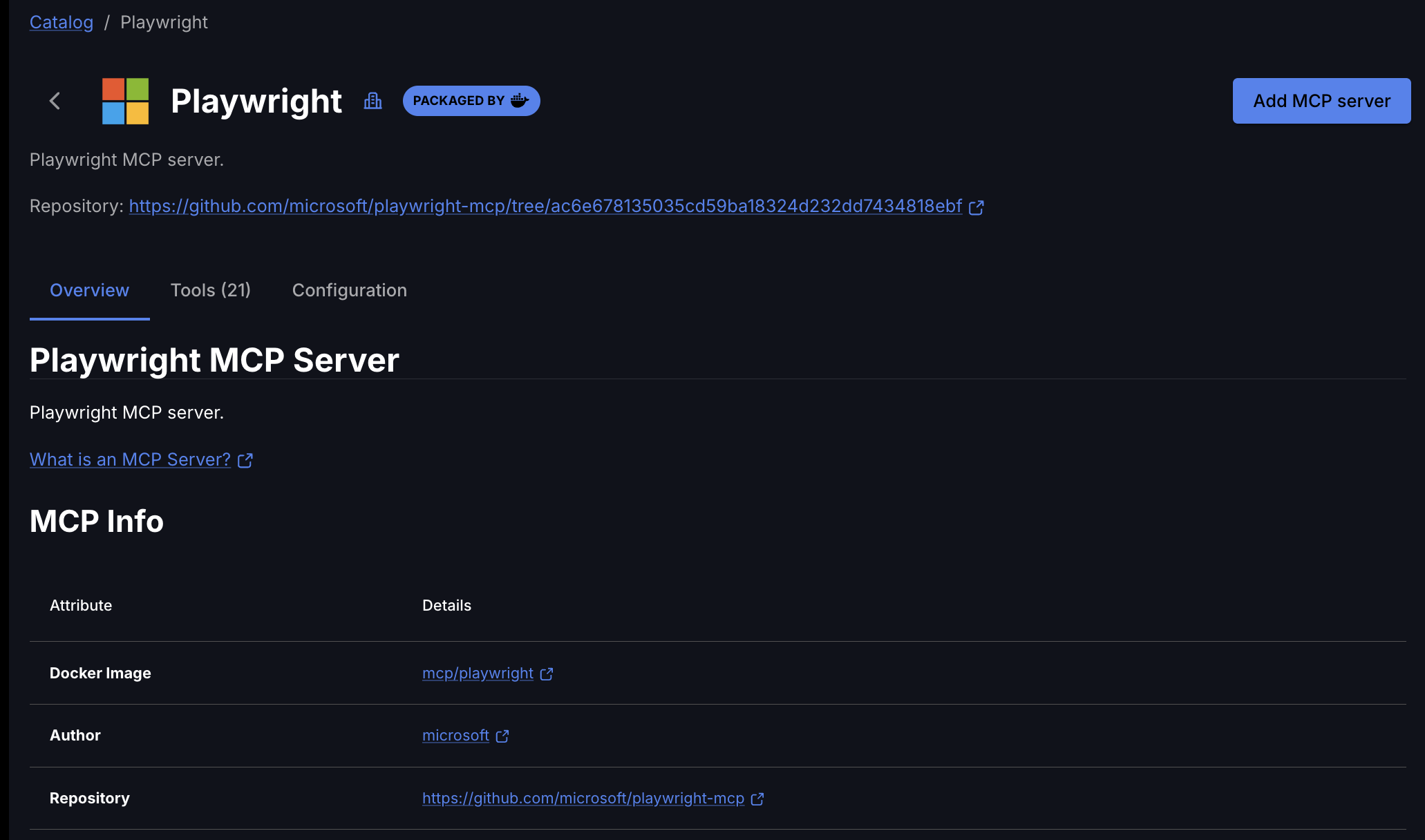This screenshot has width=1425, height=840.
Task: Click the Microsoft four-color logo
Action: coord(125,101)
